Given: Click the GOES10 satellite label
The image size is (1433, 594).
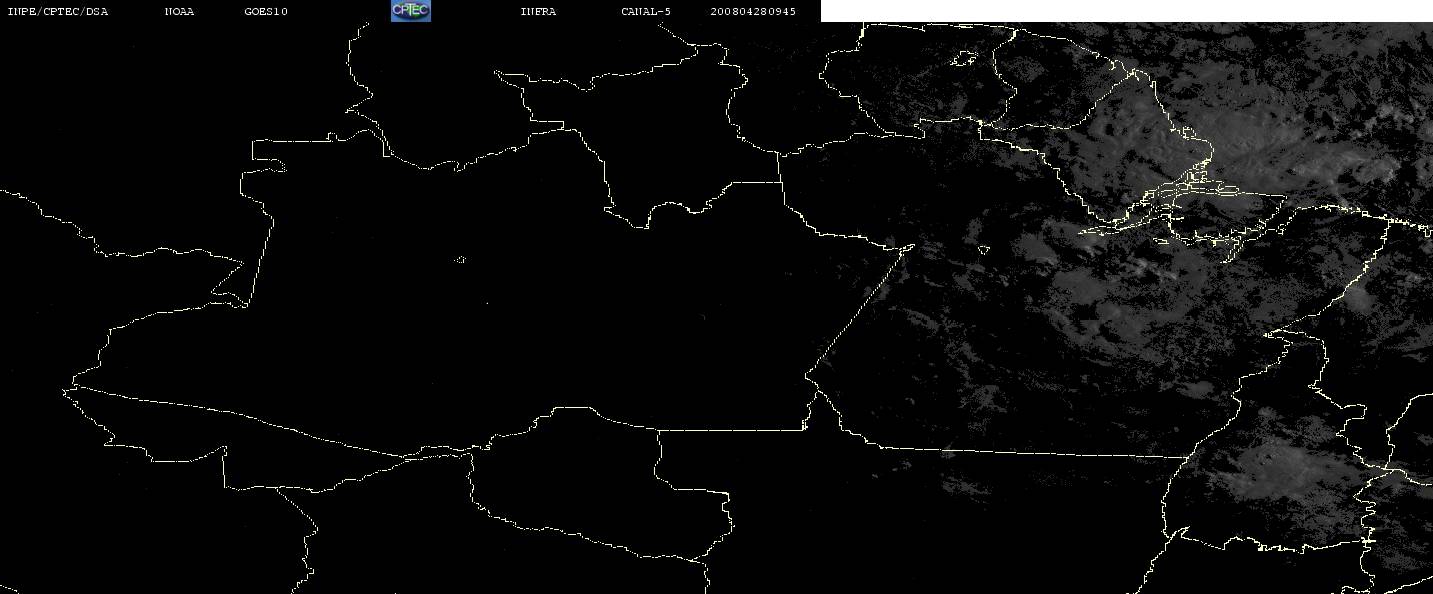Looking at the screenshot, I should [266, 12].
